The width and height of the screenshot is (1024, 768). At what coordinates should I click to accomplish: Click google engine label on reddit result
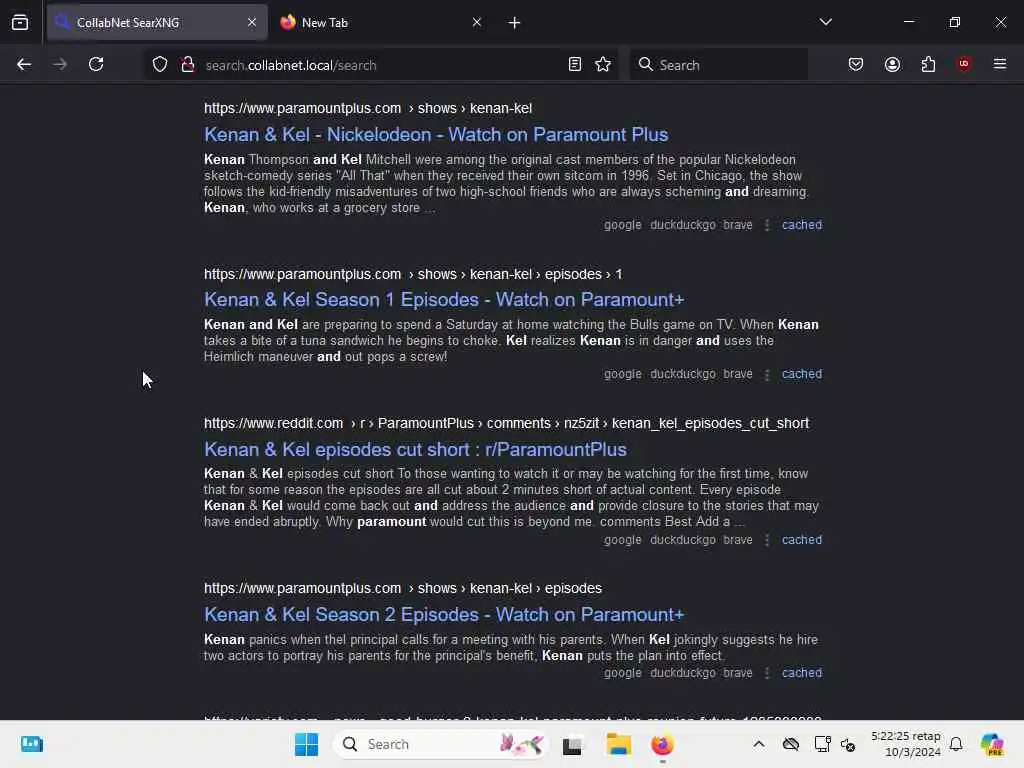(x=622, y=540)
